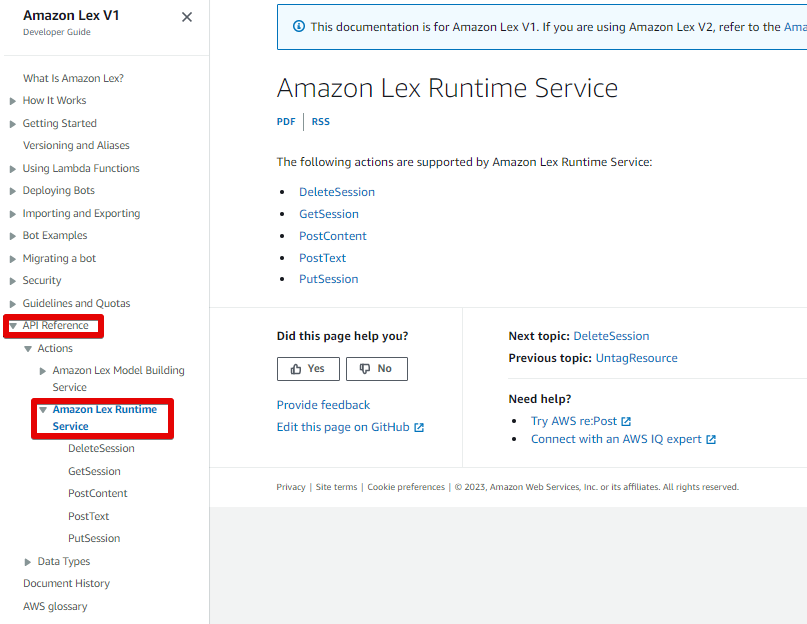Click the GetSession action link in list
807x624 pixels.
328,214
